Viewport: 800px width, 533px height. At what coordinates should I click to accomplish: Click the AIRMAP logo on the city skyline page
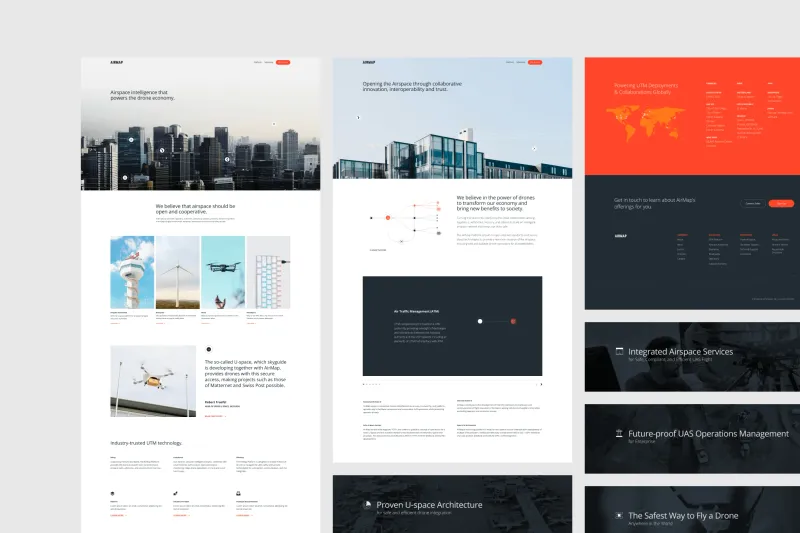coord(116,62)
